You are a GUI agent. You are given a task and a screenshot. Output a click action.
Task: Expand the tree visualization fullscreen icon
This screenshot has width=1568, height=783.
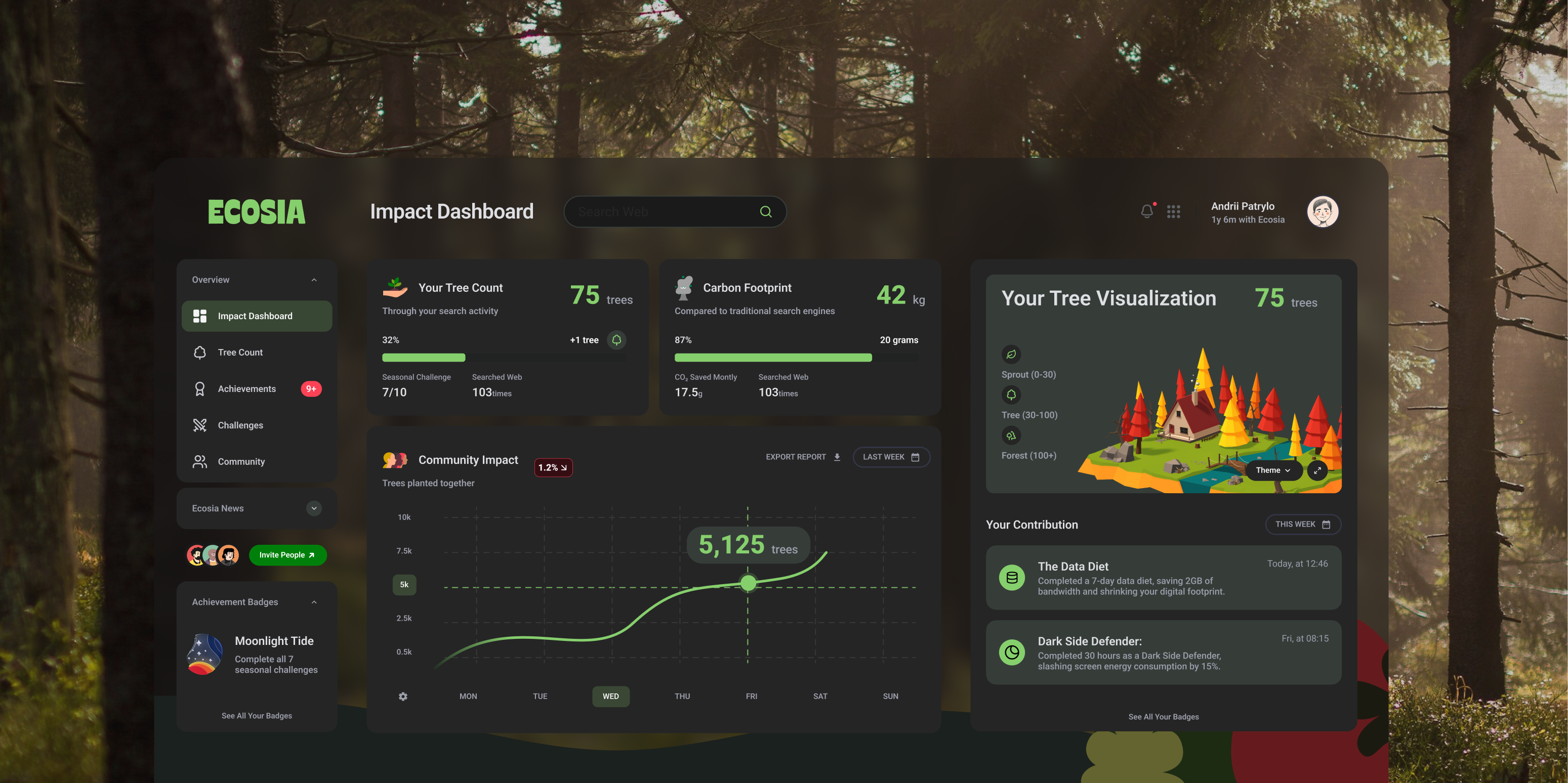point(1317,470)
